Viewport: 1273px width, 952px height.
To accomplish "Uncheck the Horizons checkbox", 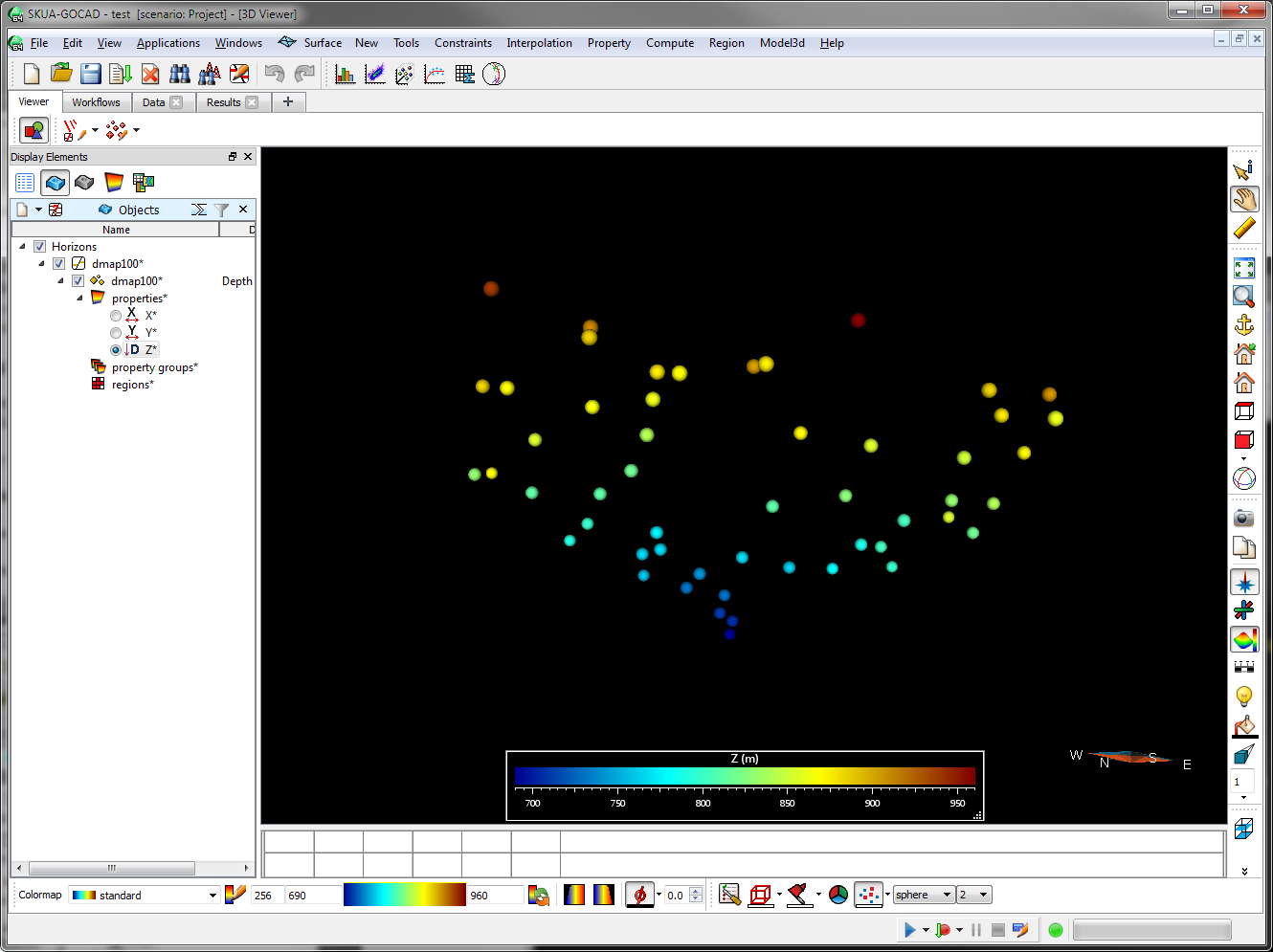I will [x=40, y=247].
